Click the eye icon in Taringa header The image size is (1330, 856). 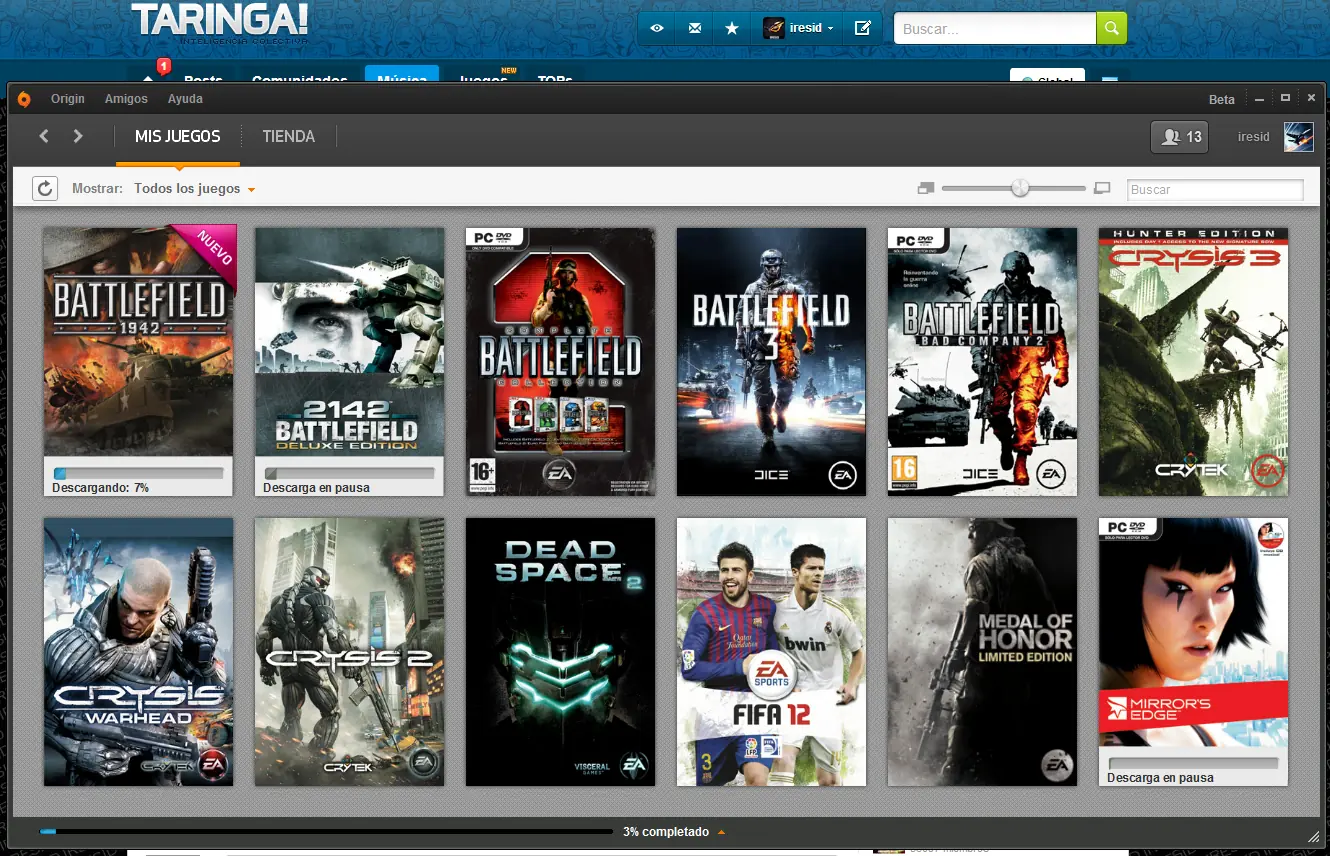pyautogui.click(x=657, y=28)
